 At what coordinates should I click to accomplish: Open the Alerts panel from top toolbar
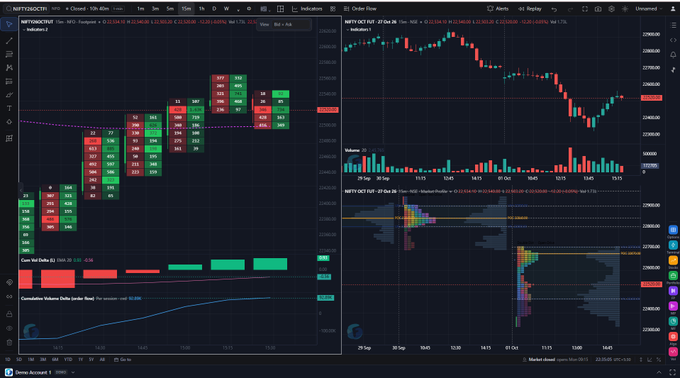pos(498,9)
